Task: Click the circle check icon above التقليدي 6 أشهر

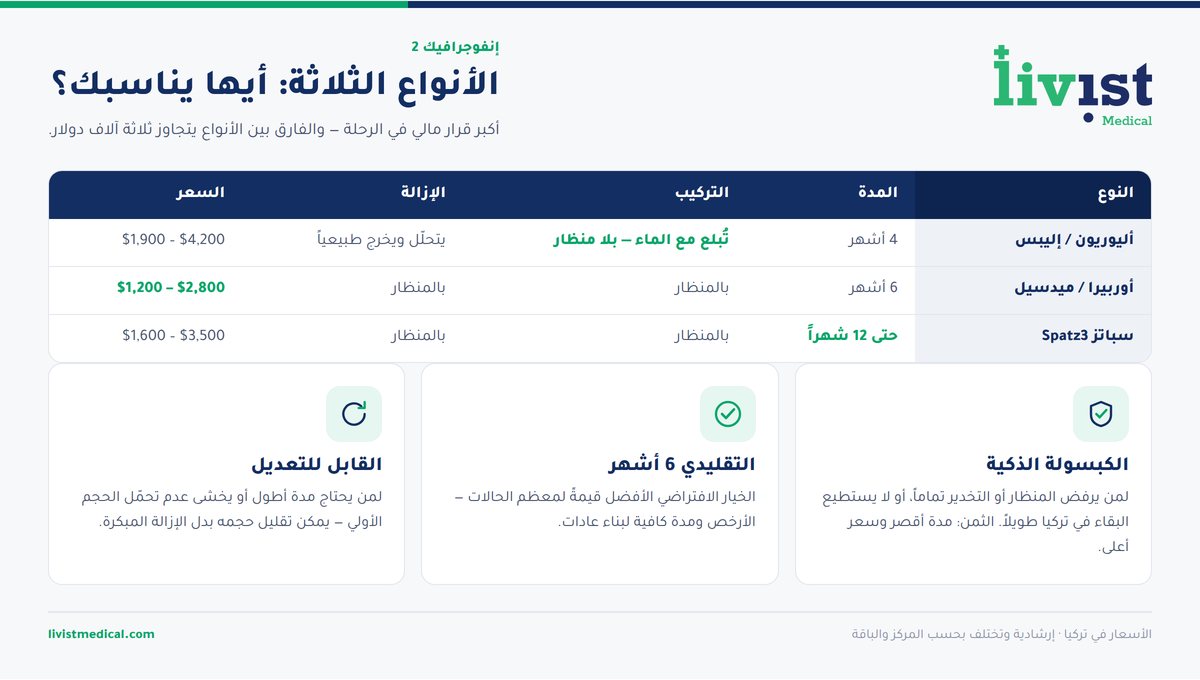Action: [727, 414]
